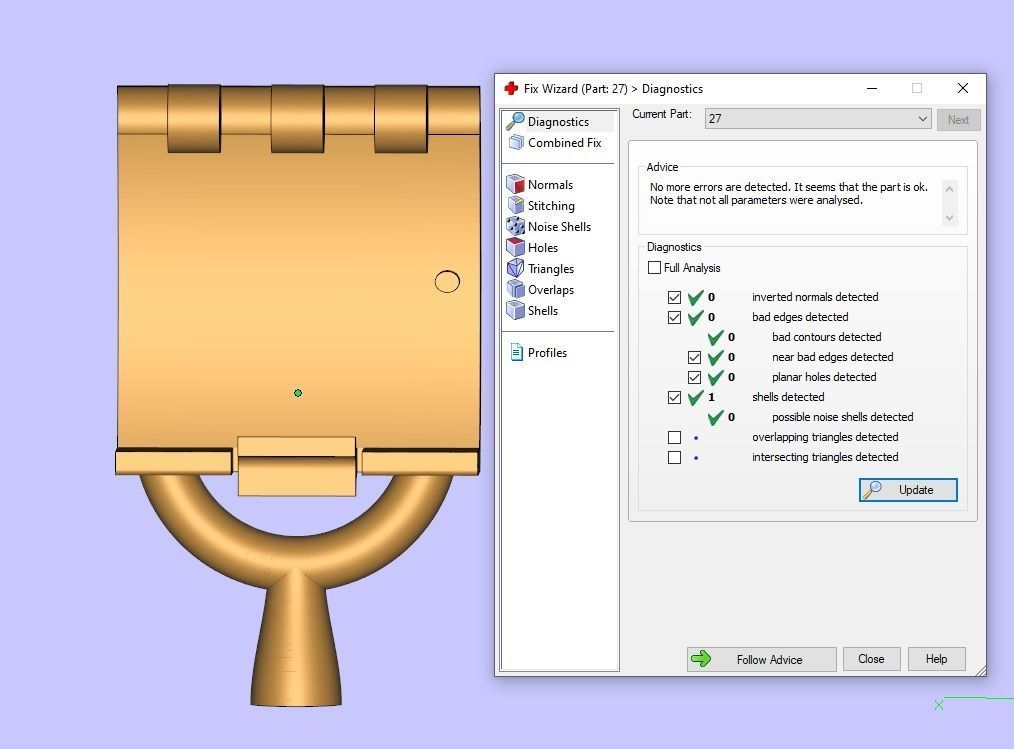The height and width of the screenshot is (749, 1014).
Task: Click the Next button beside Current Part
Action: click(958, 120)
